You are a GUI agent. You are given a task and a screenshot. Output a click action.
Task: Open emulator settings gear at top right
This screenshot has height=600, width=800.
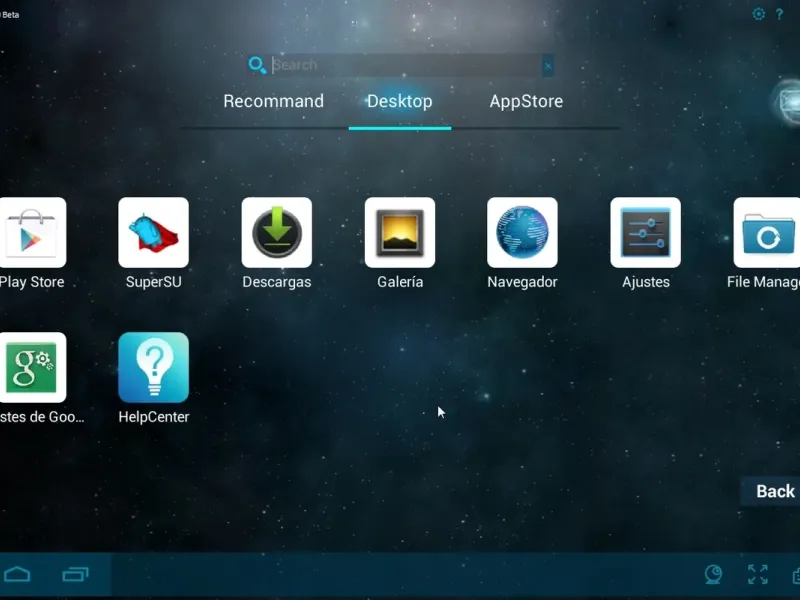759,14
